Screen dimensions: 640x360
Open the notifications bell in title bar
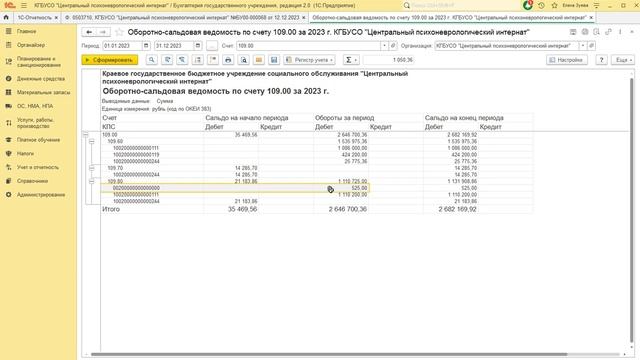click(528, 5)
